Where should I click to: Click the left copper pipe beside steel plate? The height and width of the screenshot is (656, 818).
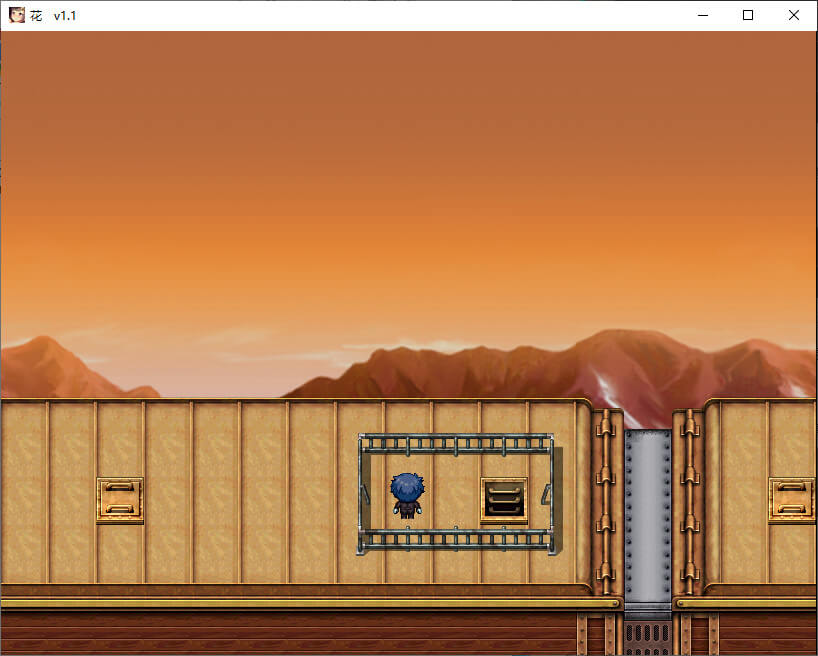(x=605, y=500)
